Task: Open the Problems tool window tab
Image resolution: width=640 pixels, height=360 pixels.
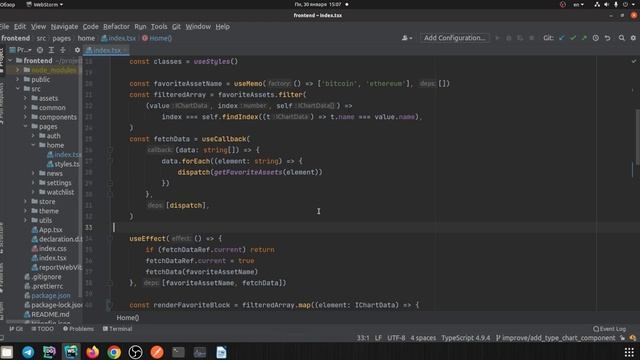Action: [78, 329]
